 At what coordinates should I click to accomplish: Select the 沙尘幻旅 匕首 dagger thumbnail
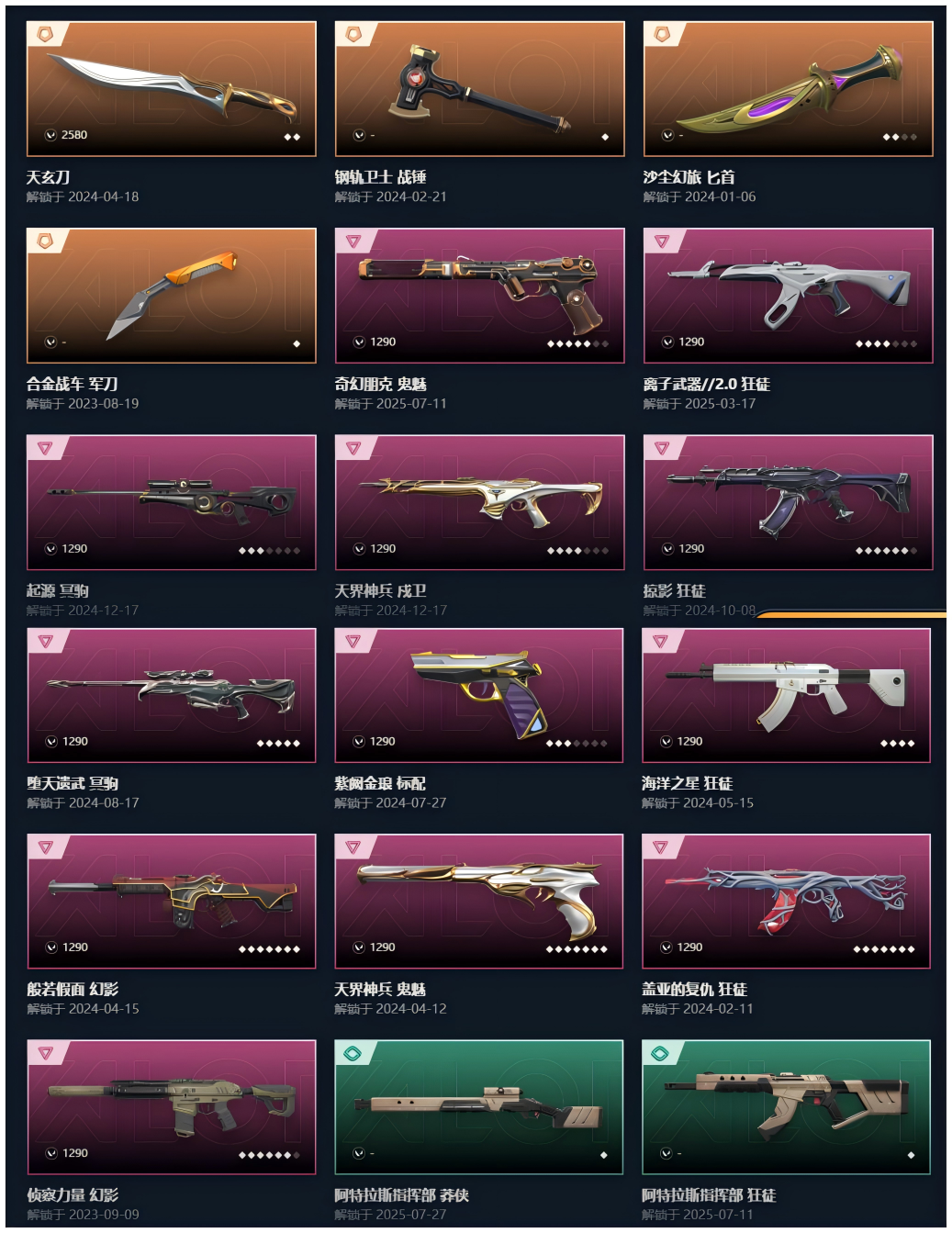(x=789, y=89)
